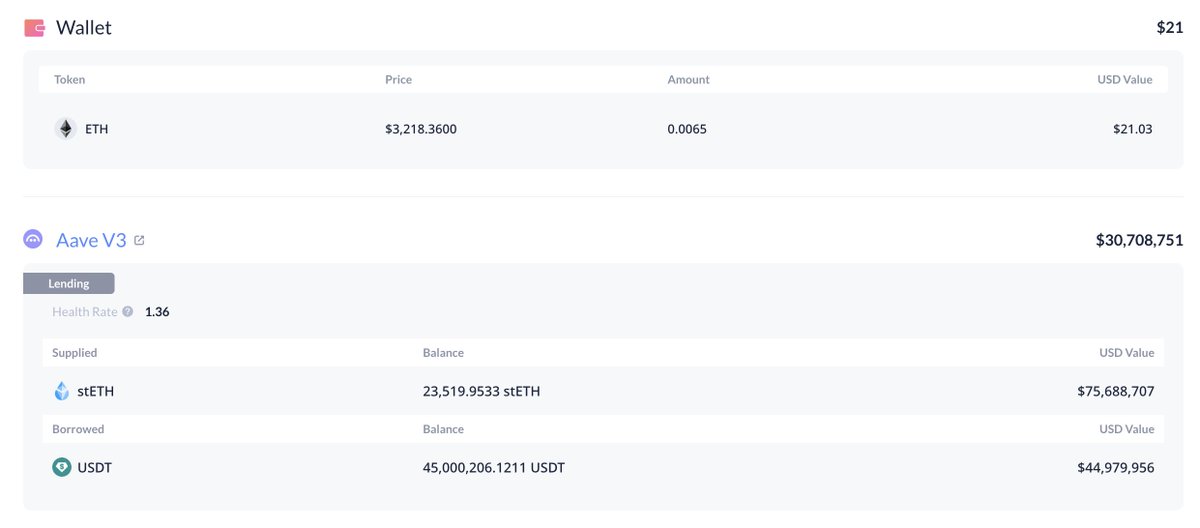Select the USDT borrowed asset name
The width and height of the screenshot is (1200, 528).
tap(95, 467)
